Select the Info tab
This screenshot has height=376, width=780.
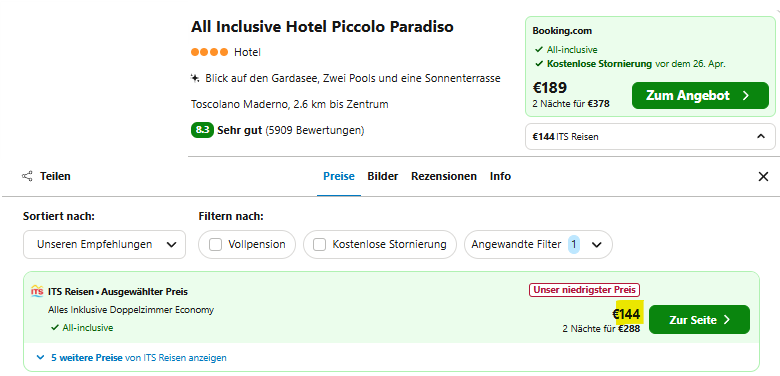pyautogui.click(x=500, y=176)
